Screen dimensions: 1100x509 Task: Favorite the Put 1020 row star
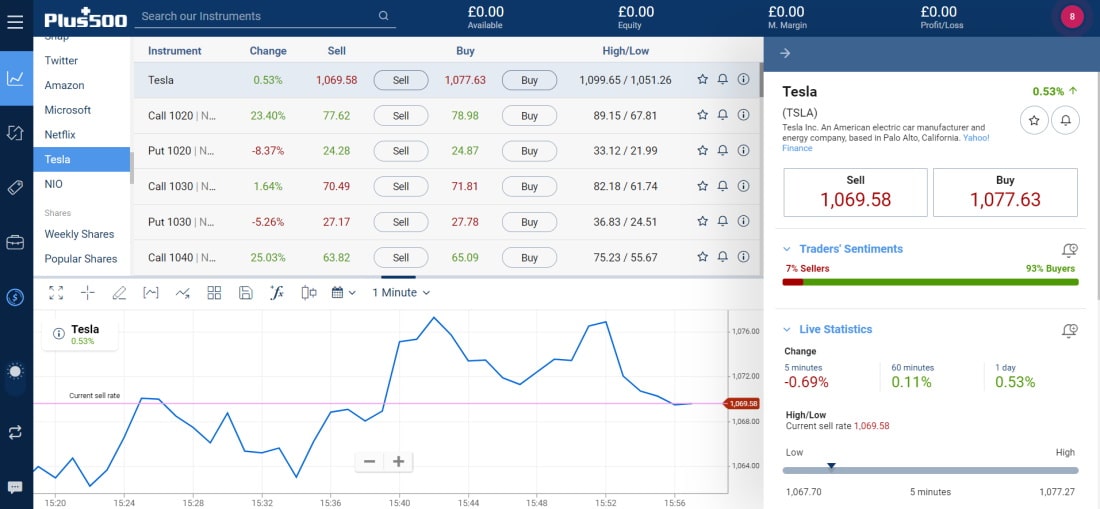(702, 150)
